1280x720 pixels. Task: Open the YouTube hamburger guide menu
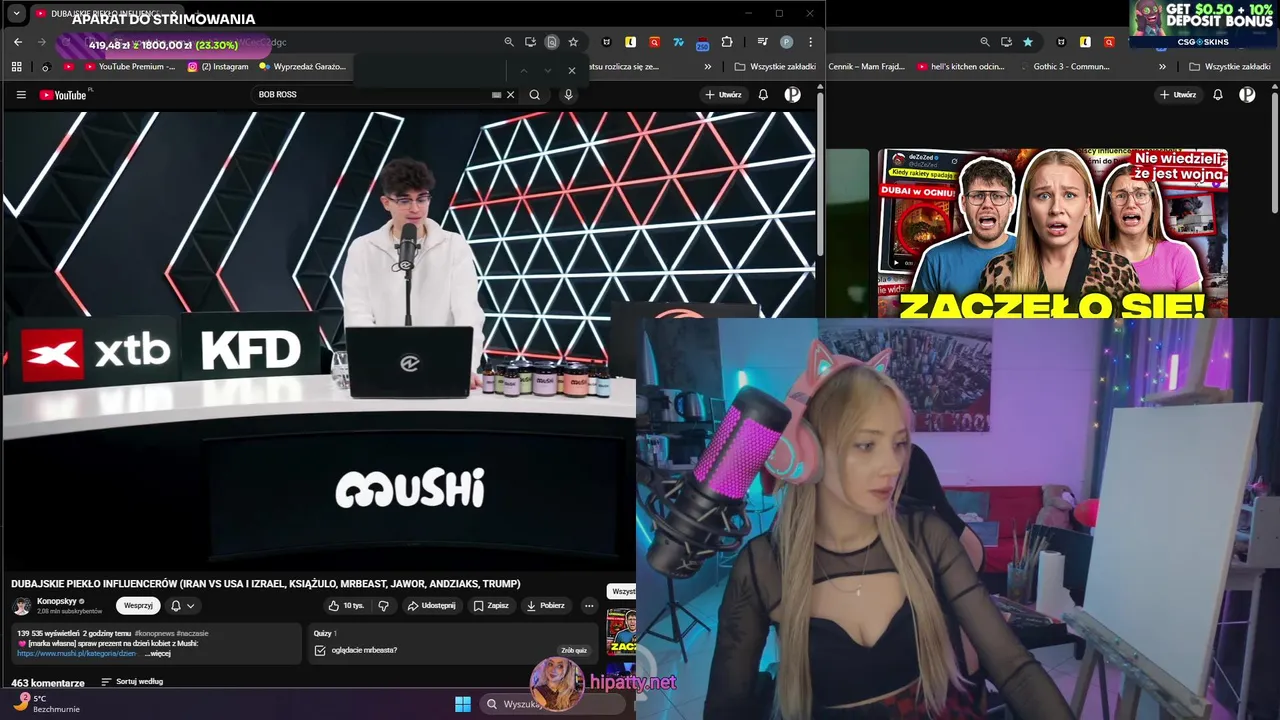pos(21,95)
